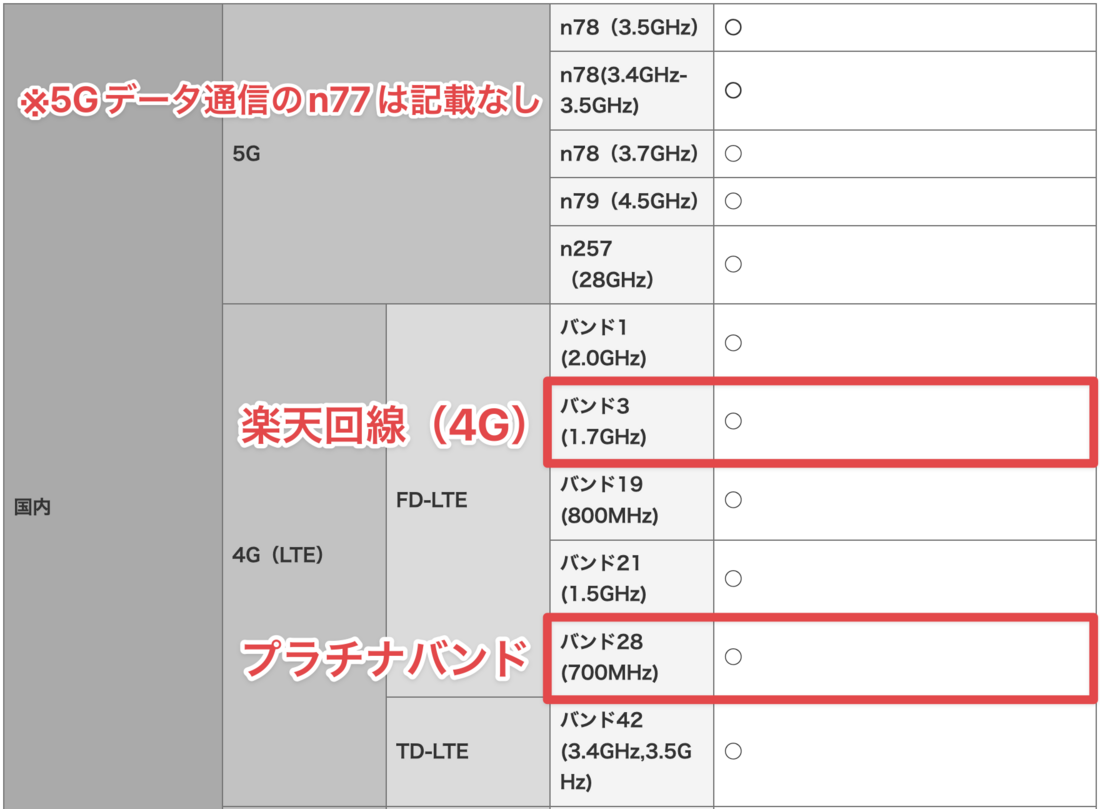The image size is (1100, 809).
Task: Select the TD-LTE label cell
Action: 468,751
